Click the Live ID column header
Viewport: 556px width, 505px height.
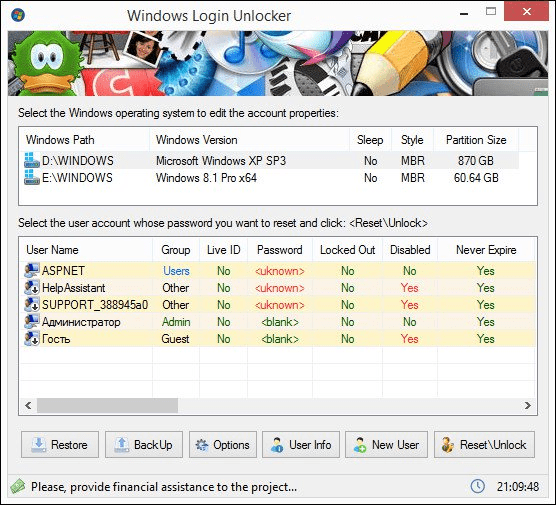coord(223,250)
